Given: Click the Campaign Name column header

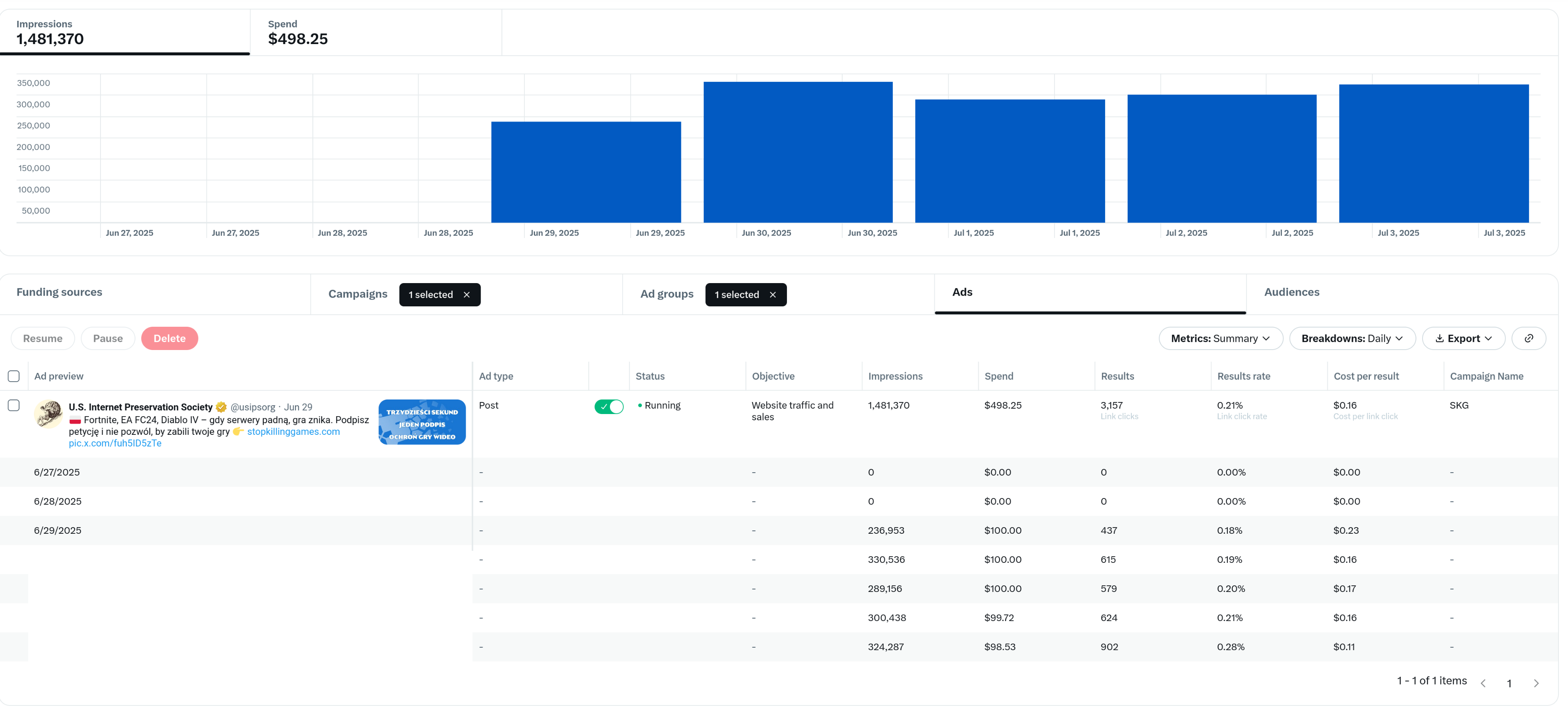Looking at the screenshot, I should pos(1487,376).
